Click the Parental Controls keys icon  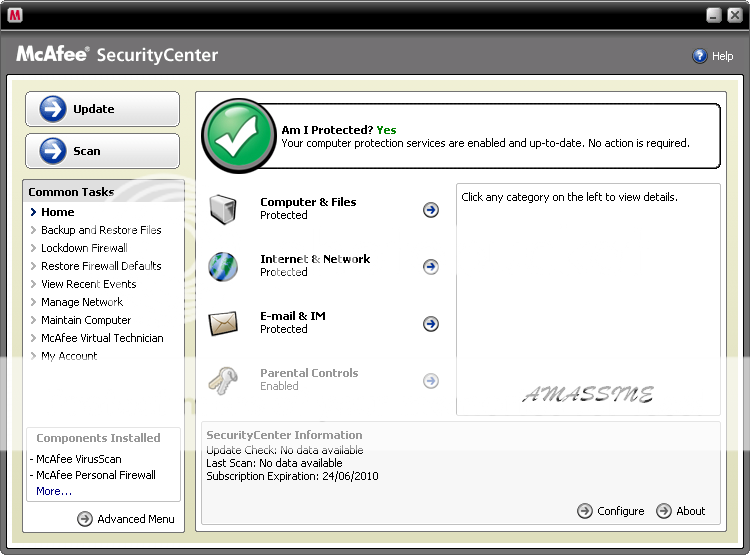223,380
